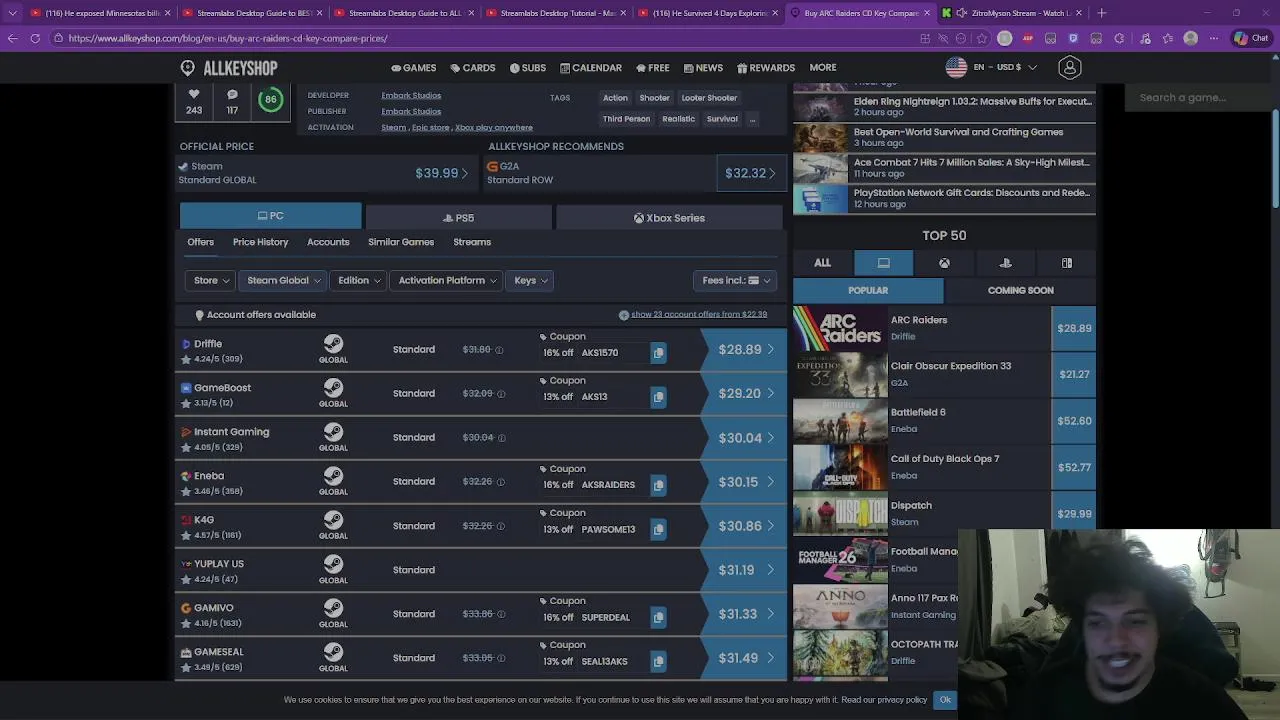This screenshot has width=1280, height=720.
Task: Go back in browser history
Action: (12, 38)
